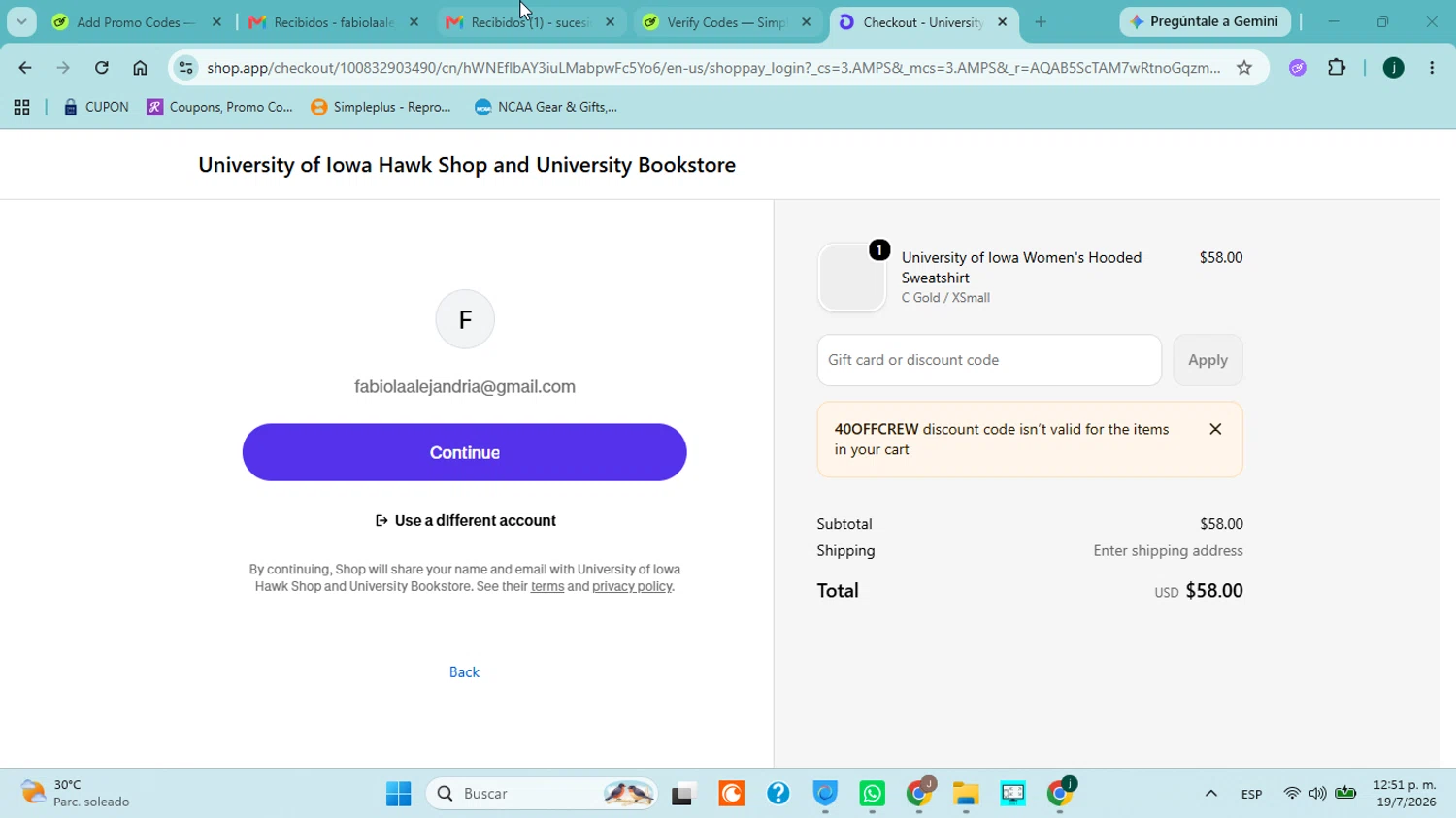The height and width of the screenshot is (818, 1456).
Task: Reload the checkout page
Action: 102,68
